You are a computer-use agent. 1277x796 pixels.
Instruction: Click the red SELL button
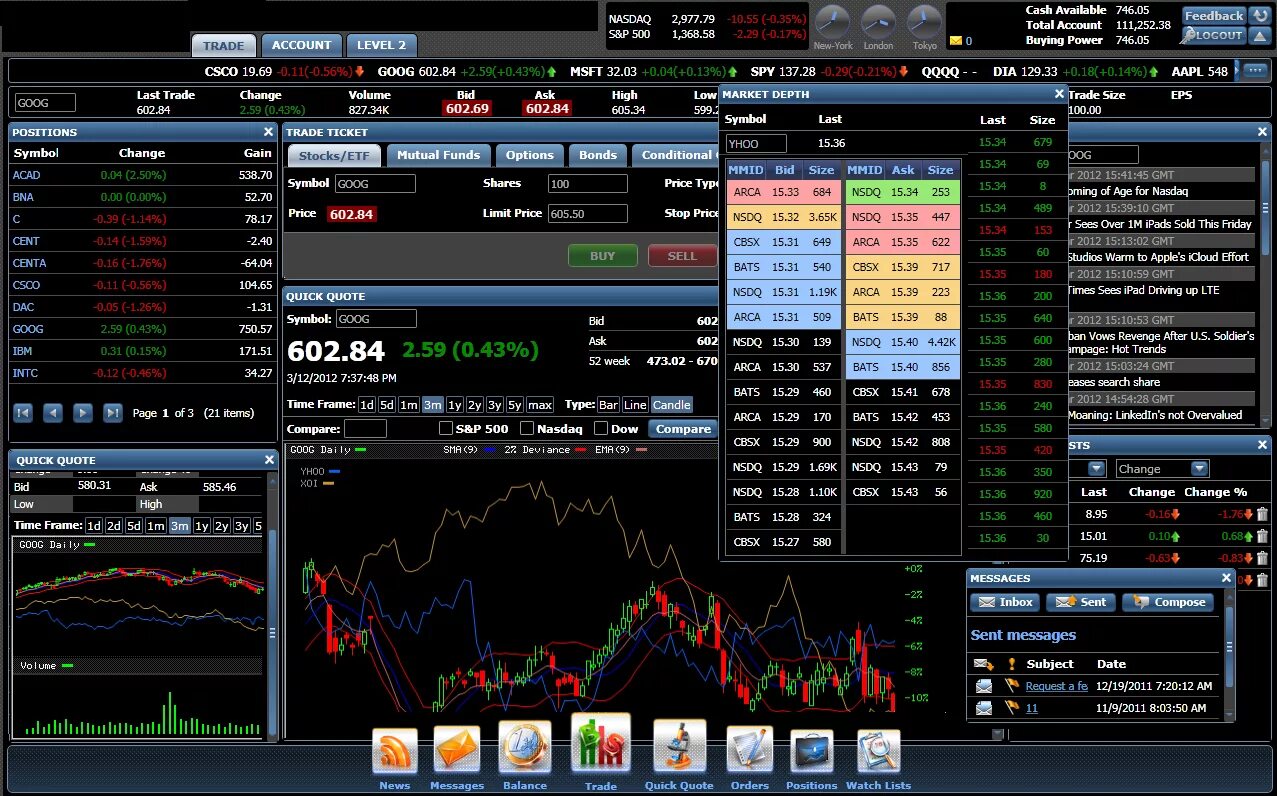(683, 256)
